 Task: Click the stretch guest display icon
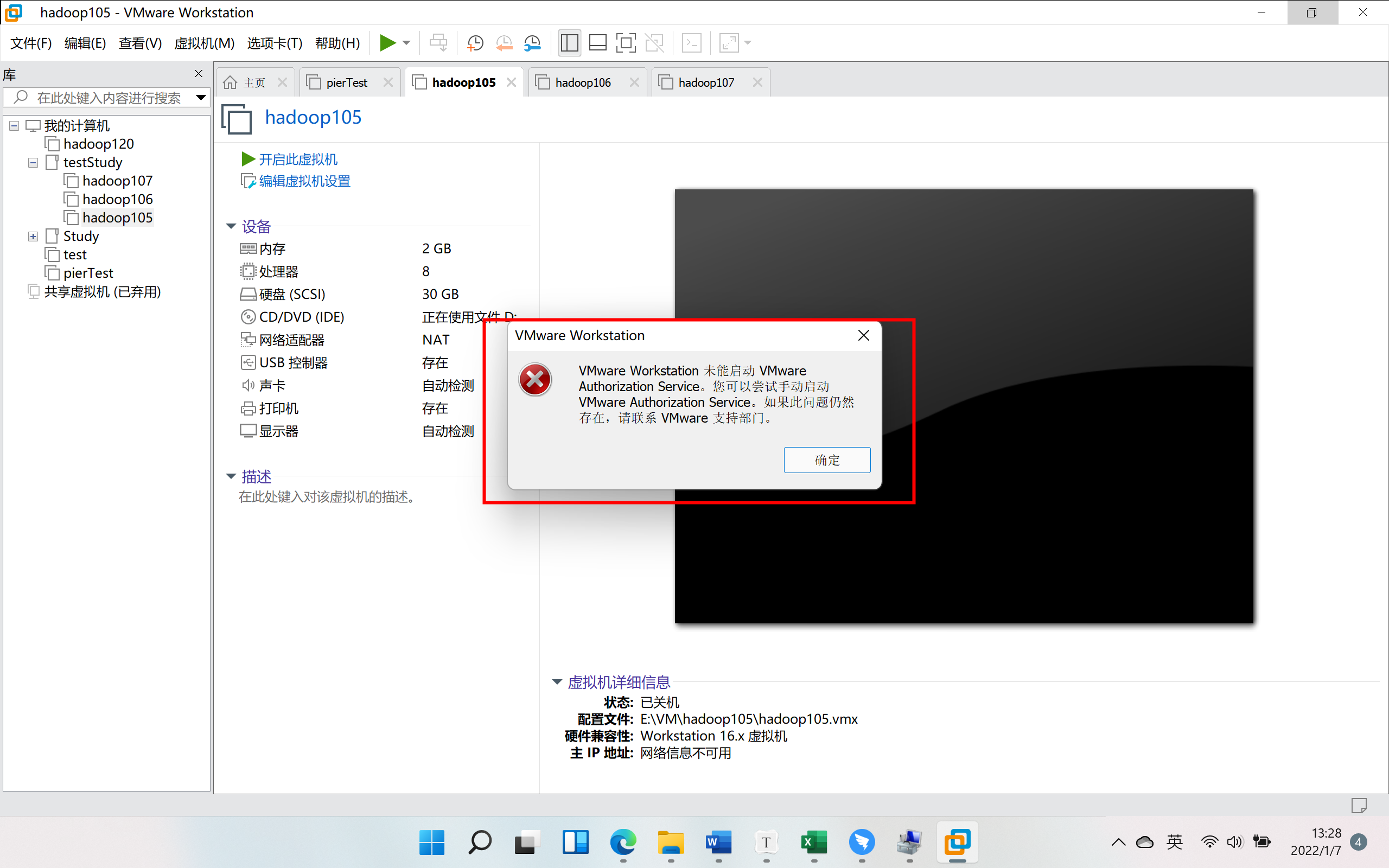coord(729,42)
